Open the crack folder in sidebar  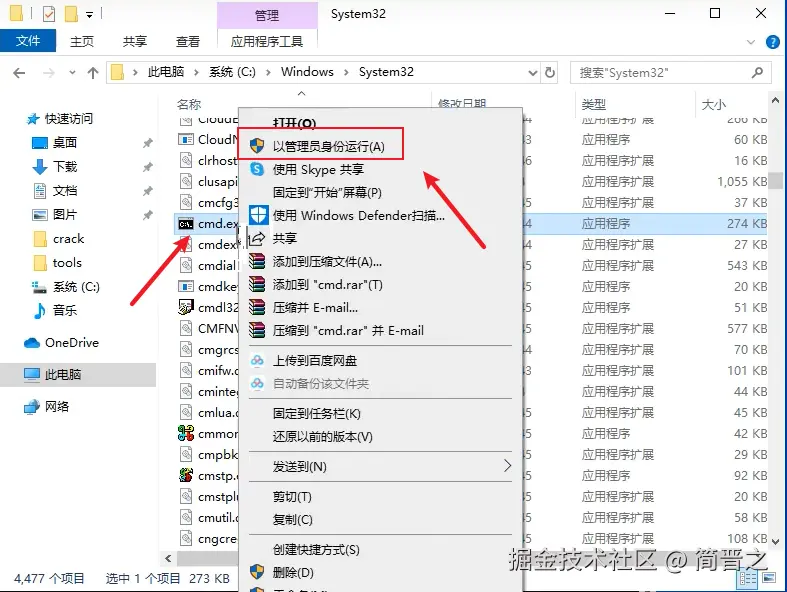(68, 239)
